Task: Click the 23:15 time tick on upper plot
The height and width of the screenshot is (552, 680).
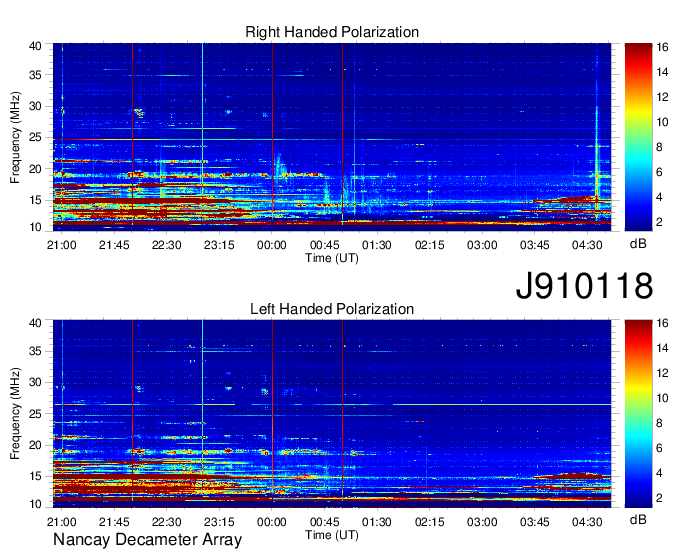Action: tap(219, 245)
